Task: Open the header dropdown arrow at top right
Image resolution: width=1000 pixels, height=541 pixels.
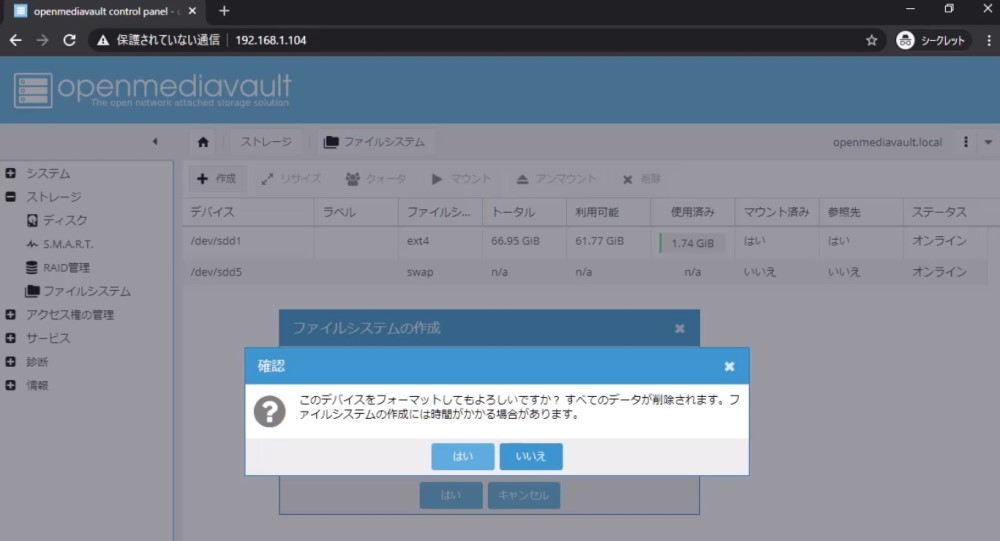Action: tap(988, 142)
